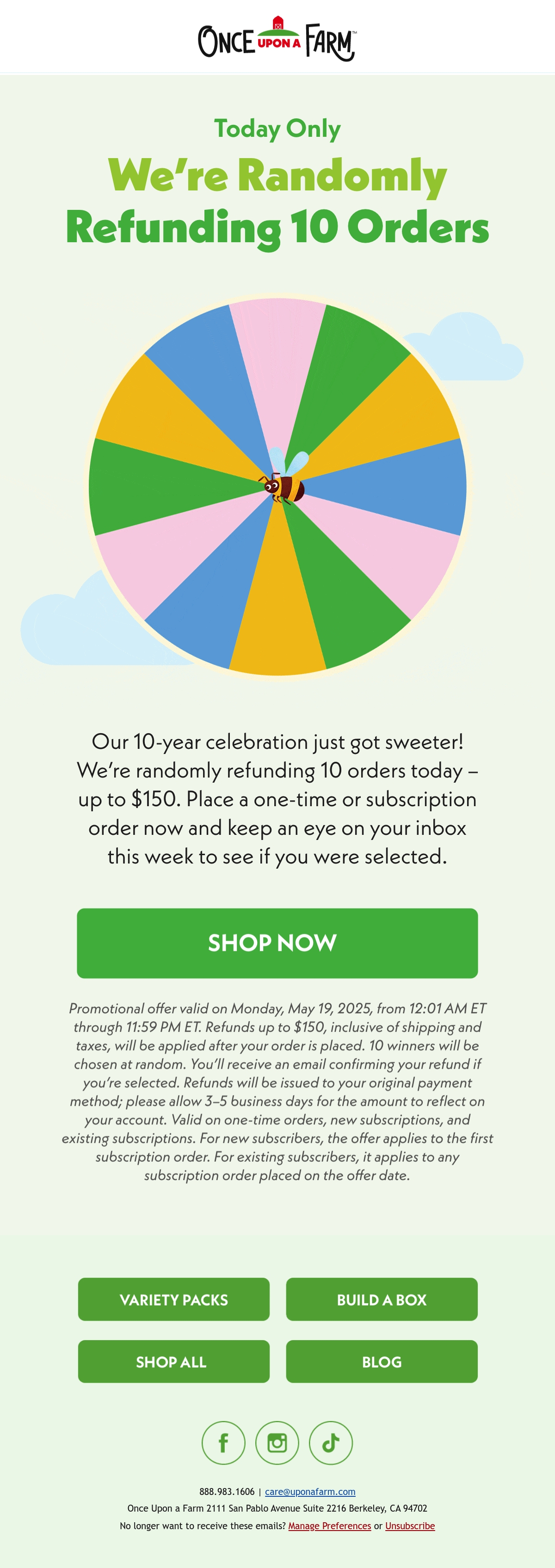The width and height of the screenshot is (555, 1568).
Task: Click the care@uponafarm.com email link
Action: point(310,1491)
